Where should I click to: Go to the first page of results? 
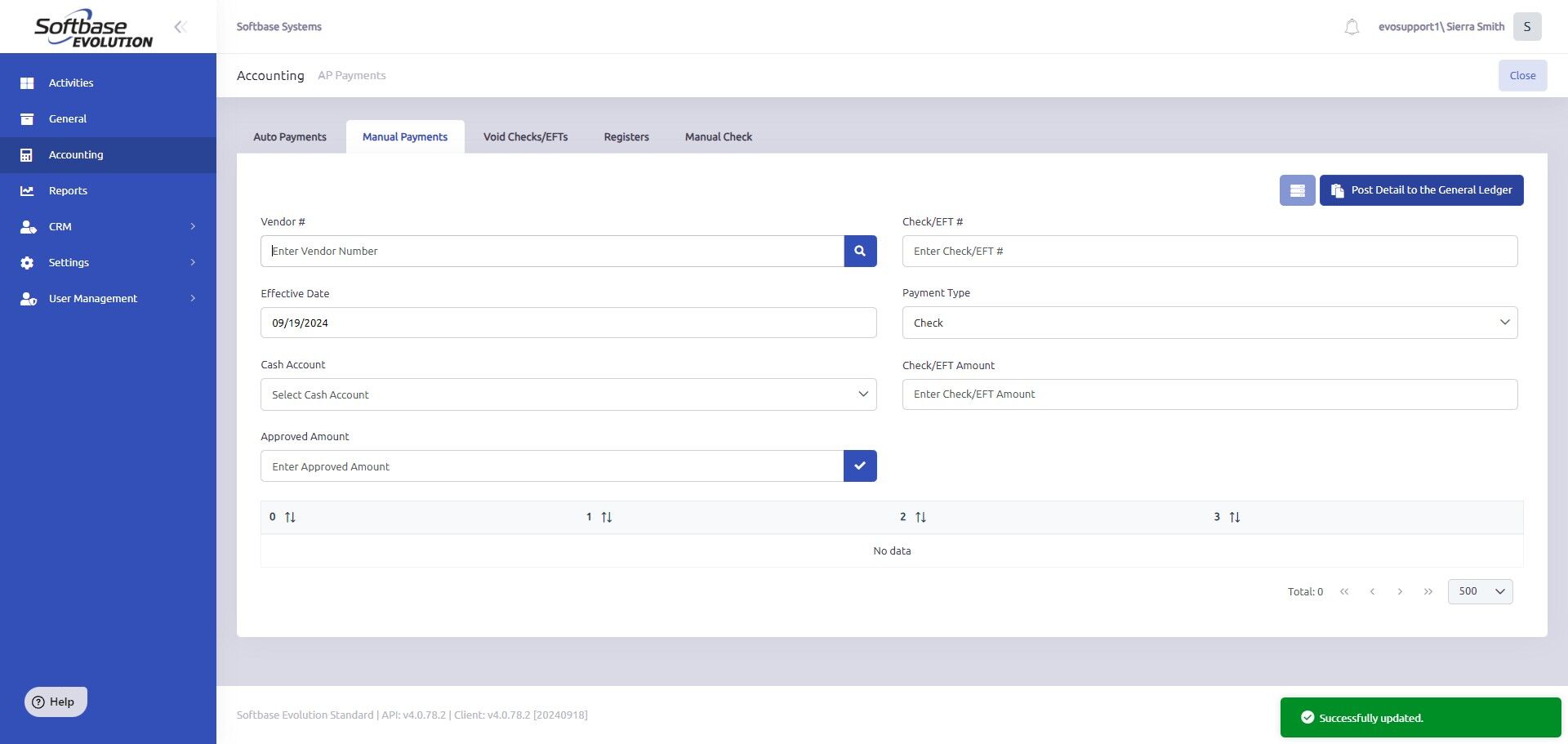(1344, 592)
